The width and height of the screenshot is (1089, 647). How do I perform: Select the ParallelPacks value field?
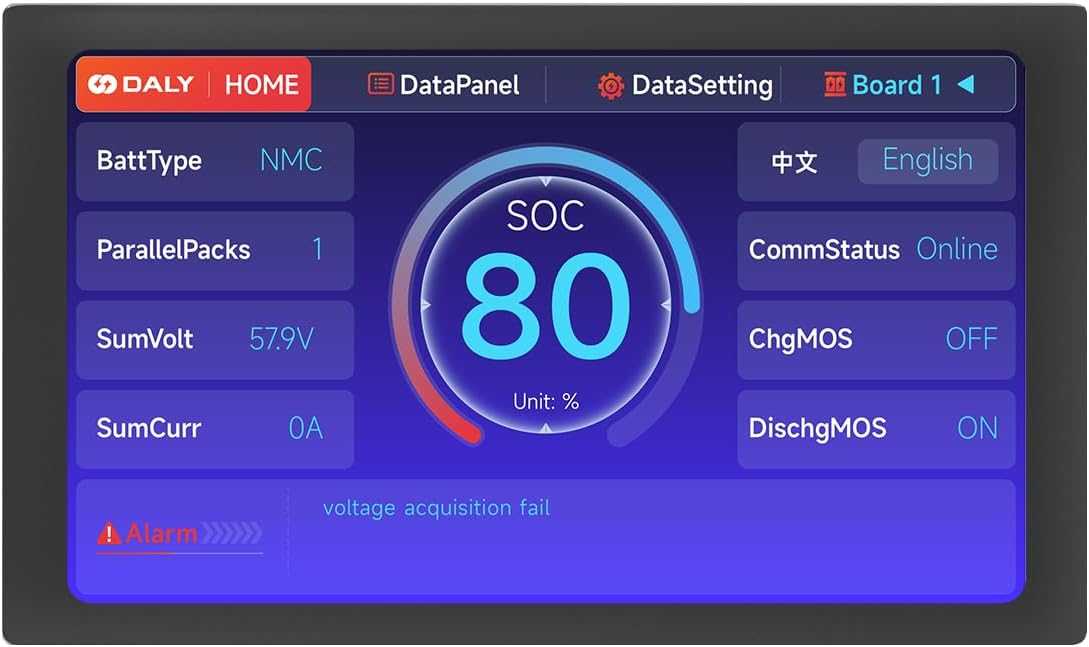[x=317, y=249]
